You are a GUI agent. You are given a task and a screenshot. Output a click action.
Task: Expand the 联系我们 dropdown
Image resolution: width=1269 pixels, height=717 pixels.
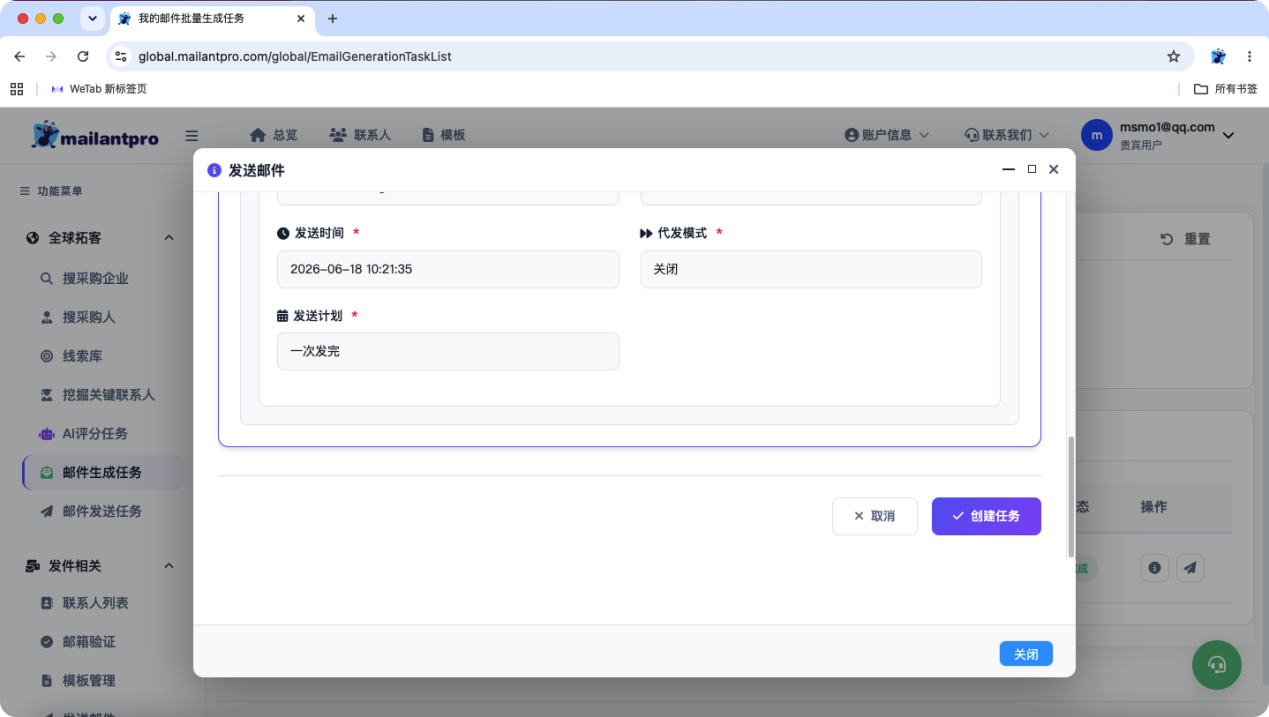pos(1007,135)
